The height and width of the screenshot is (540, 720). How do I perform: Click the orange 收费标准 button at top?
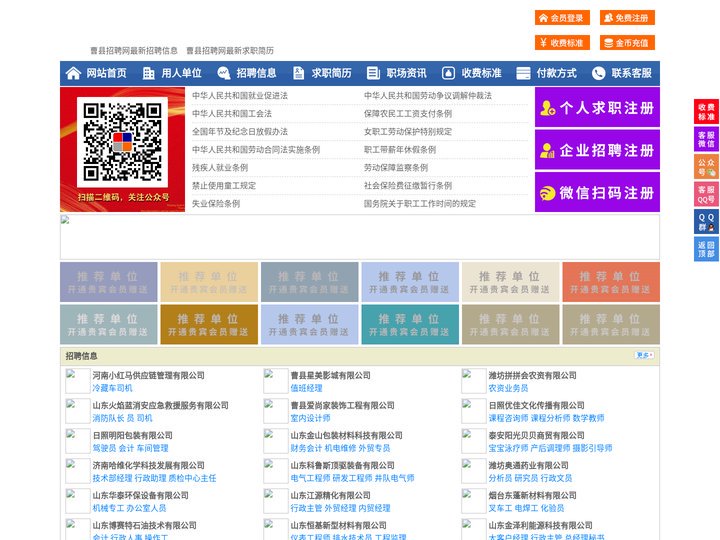point(562,43)
